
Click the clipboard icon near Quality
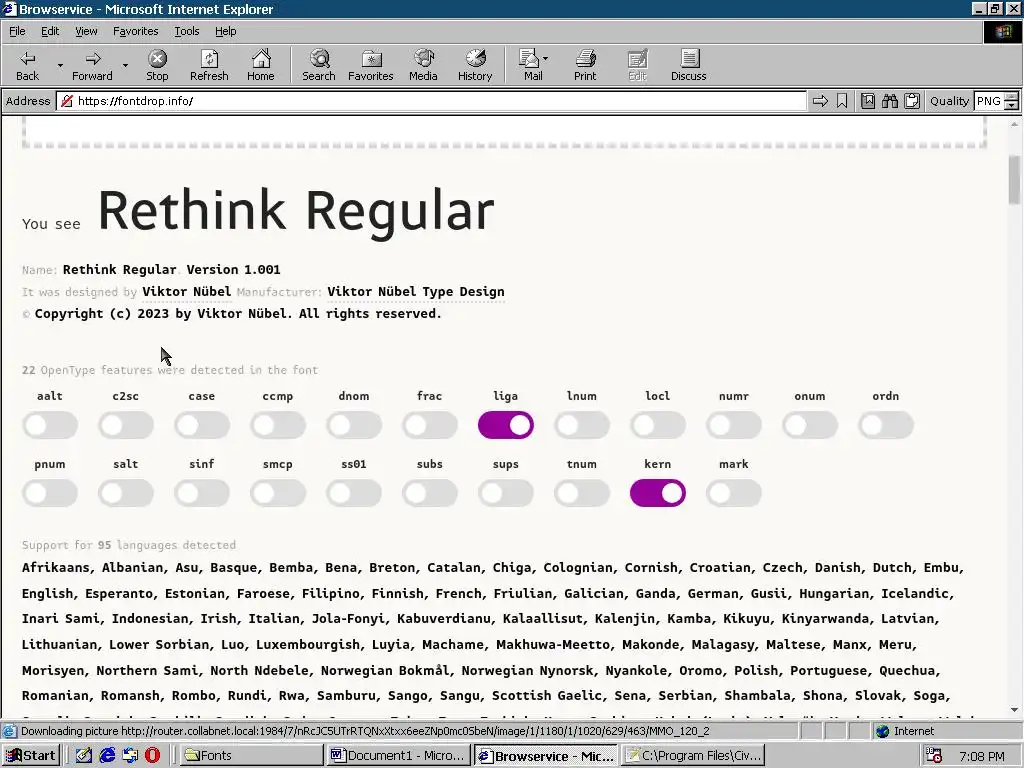912,101
